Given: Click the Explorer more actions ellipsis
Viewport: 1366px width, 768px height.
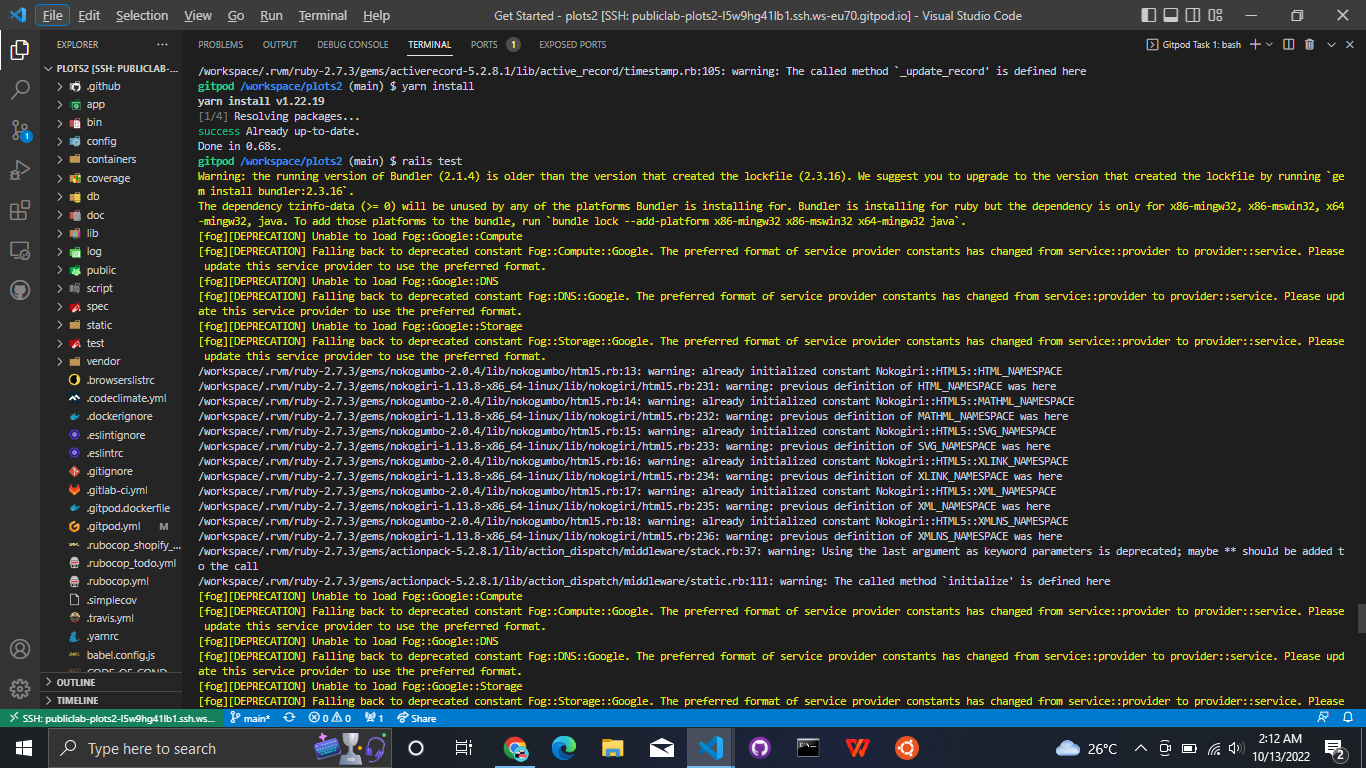Looking at the screenshot, I should tap(162, 45).
